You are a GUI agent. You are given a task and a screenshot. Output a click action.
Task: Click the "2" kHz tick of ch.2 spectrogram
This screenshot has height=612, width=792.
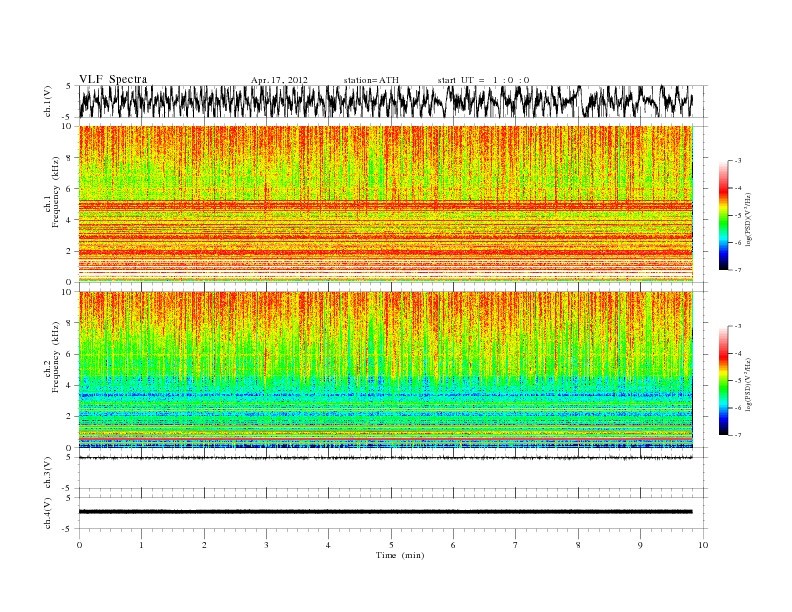click(70, 417)
